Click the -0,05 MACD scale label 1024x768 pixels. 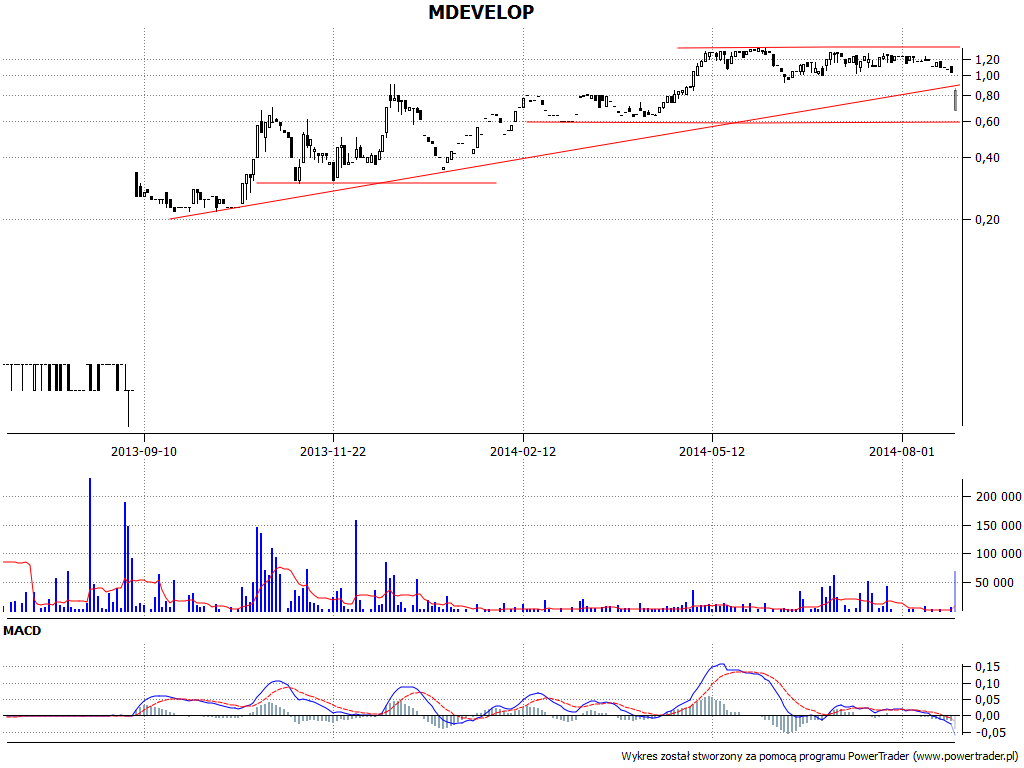985,732
